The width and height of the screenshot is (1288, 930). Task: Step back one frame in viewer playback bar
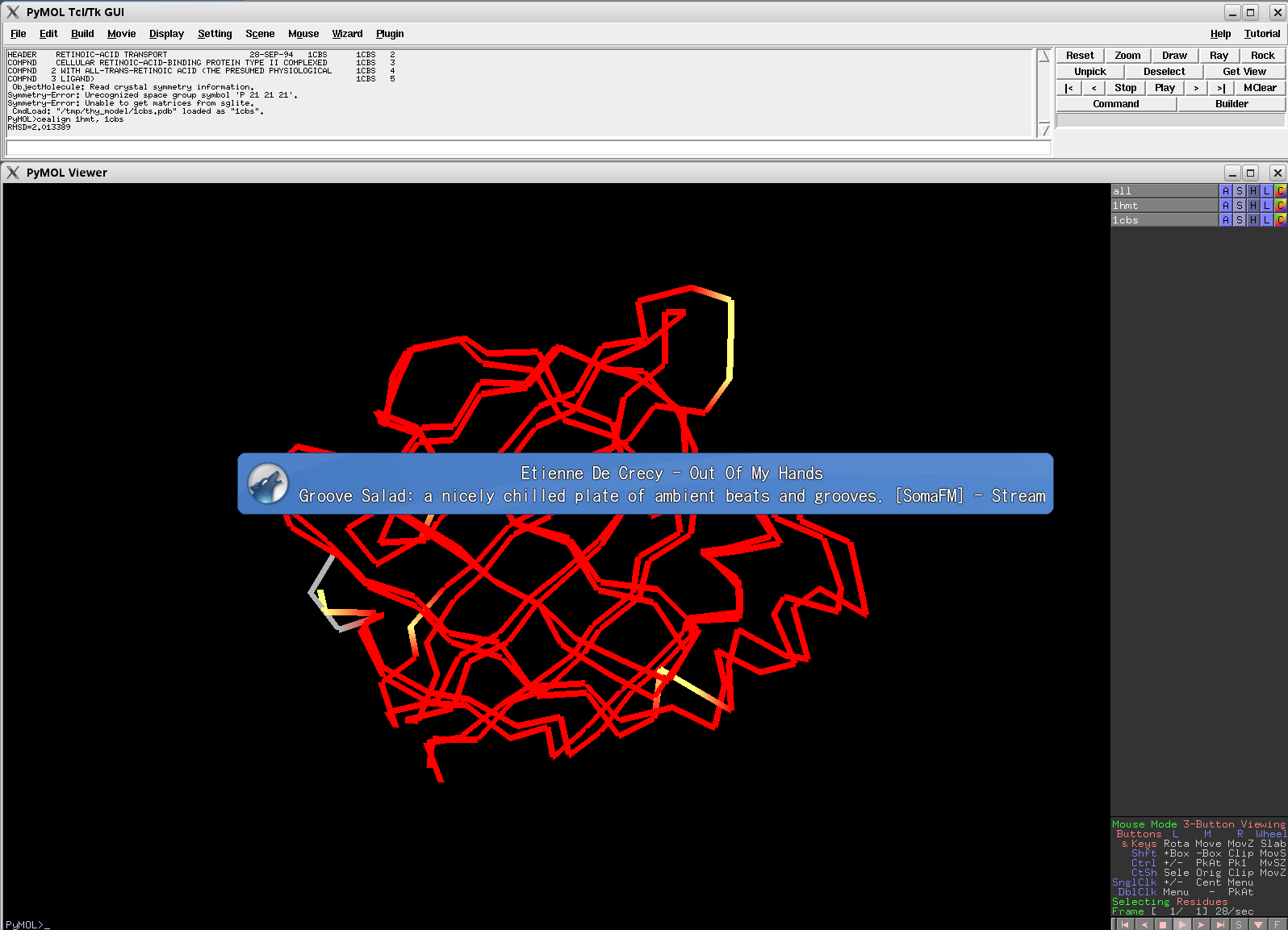point(1144,924)
